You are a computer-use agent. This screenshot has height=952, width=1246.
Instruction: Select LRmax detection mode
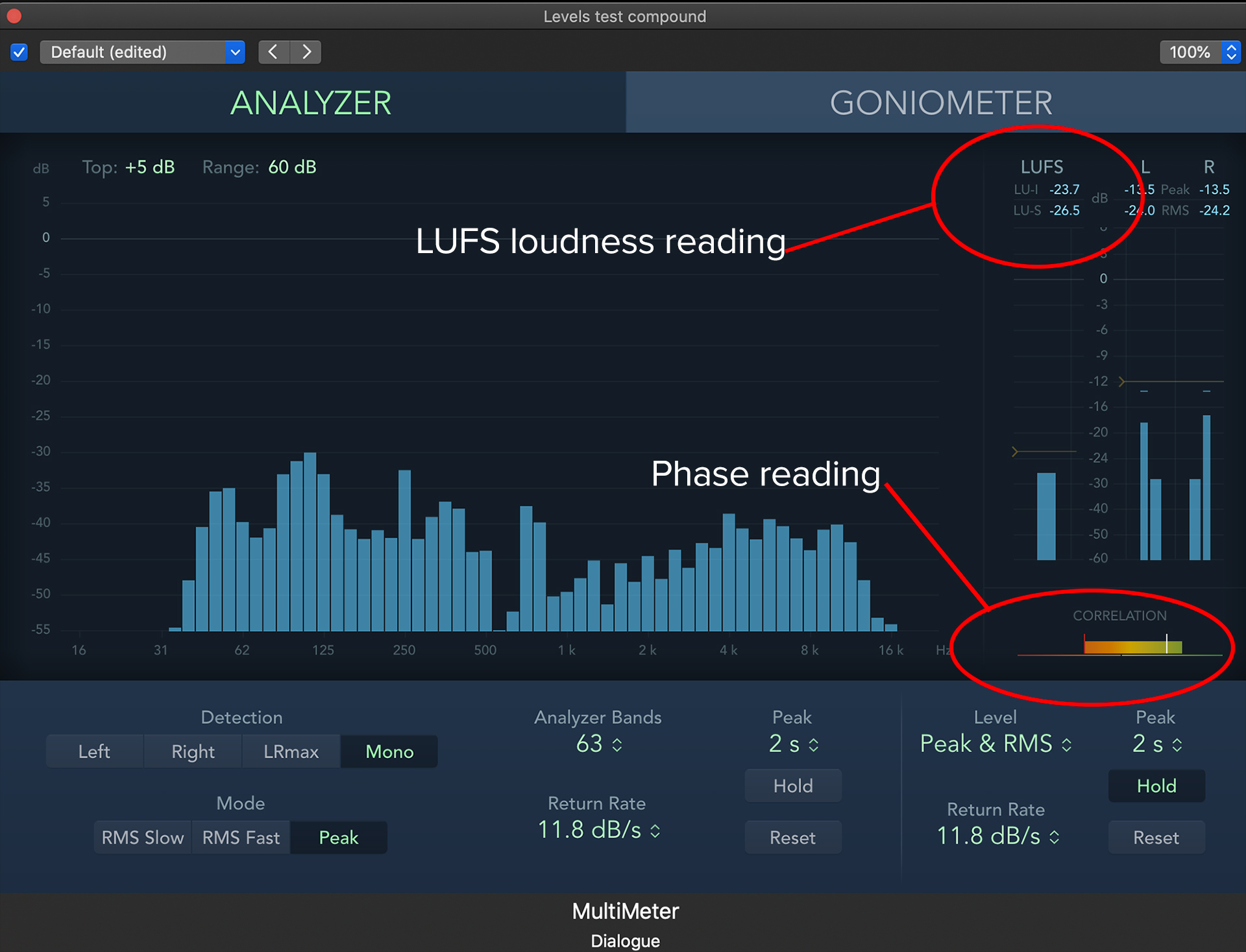point(291,751)
